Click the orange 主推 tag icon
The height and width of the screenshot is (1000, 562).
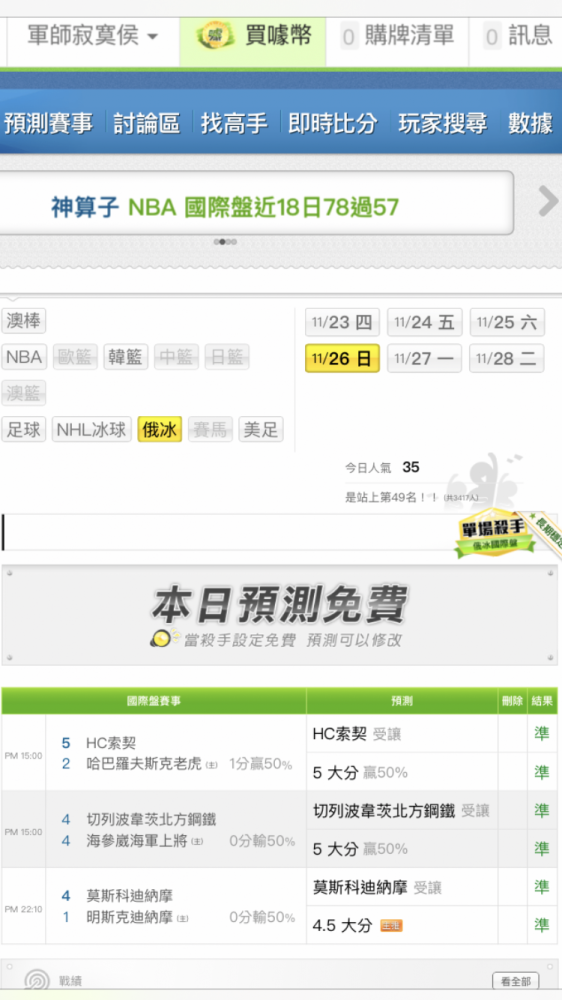pyautogui.click(x=391, y=925)
